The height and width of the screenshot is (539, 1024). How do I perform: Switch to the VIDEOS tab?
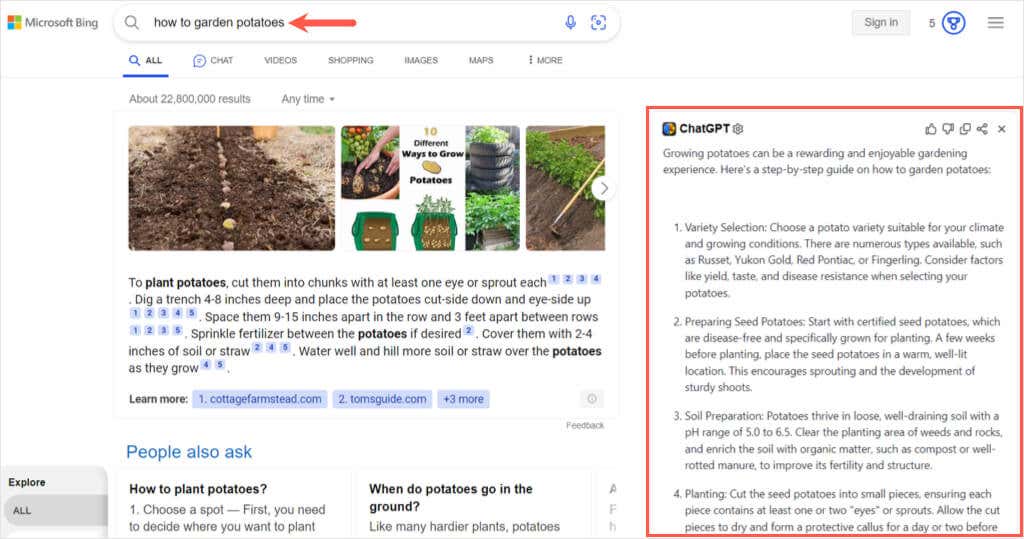[280, 60]
